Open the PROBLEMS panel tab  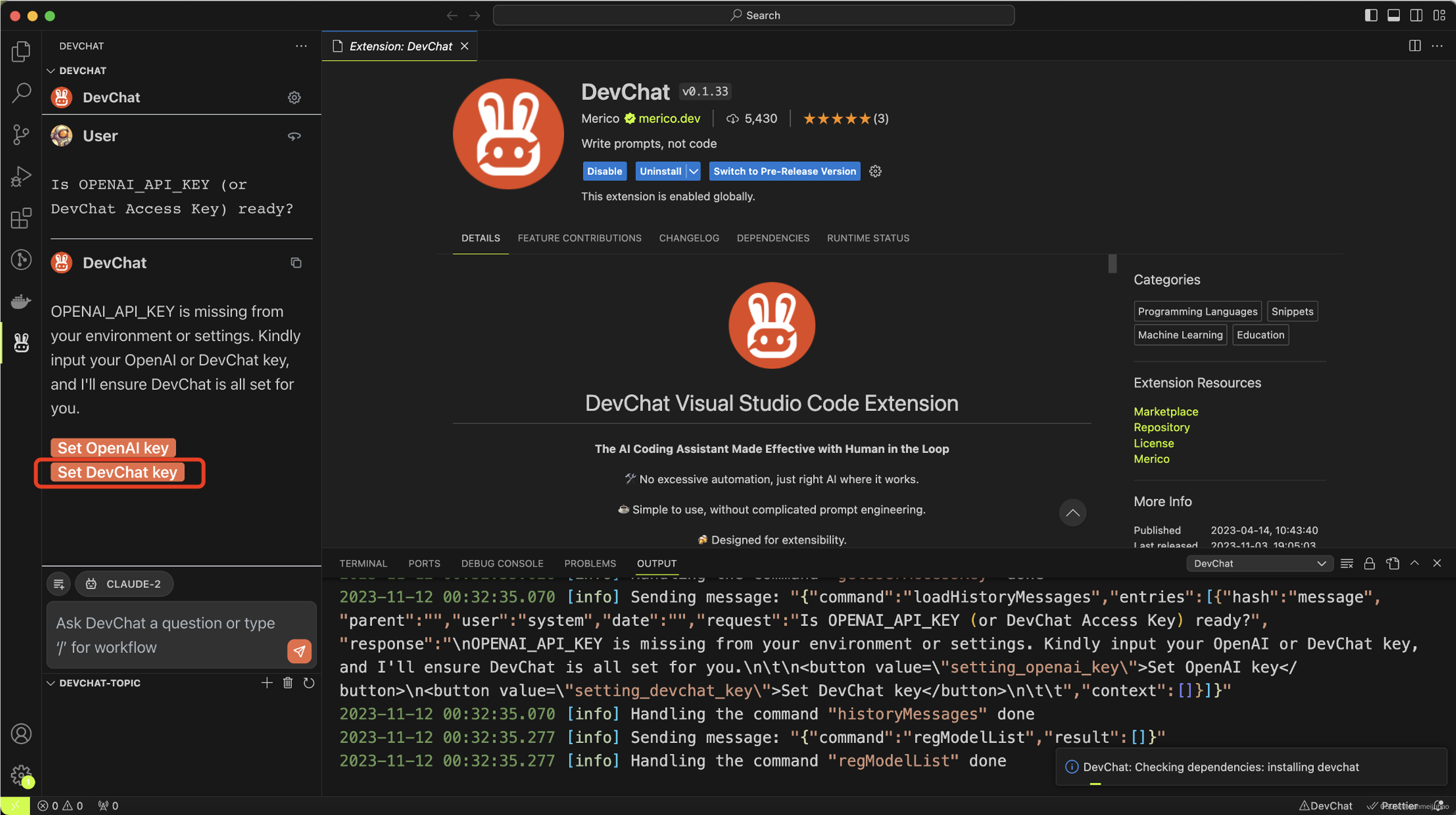[590, 564]
